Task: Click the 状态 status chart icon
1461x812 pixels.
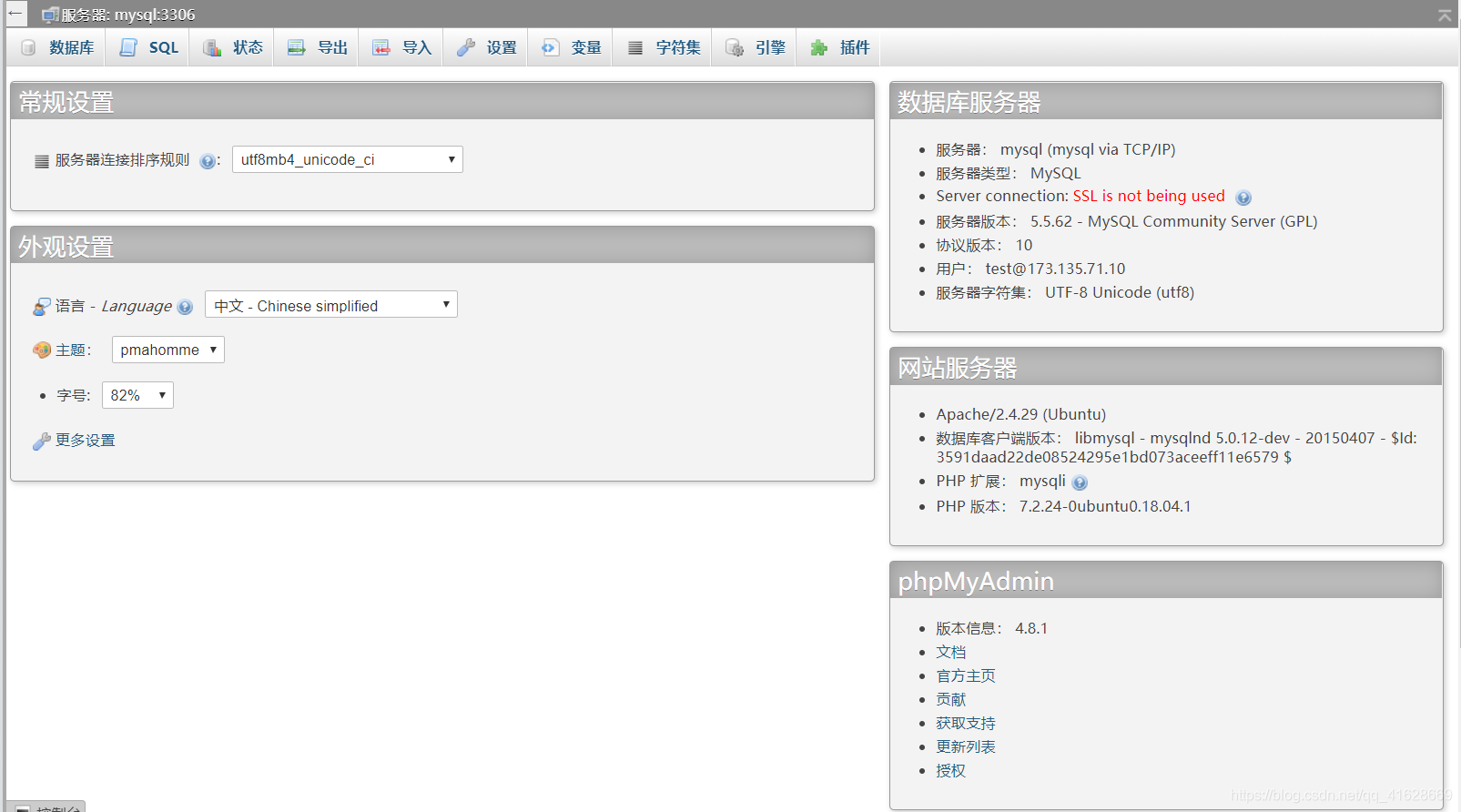Action: [212, 47]
